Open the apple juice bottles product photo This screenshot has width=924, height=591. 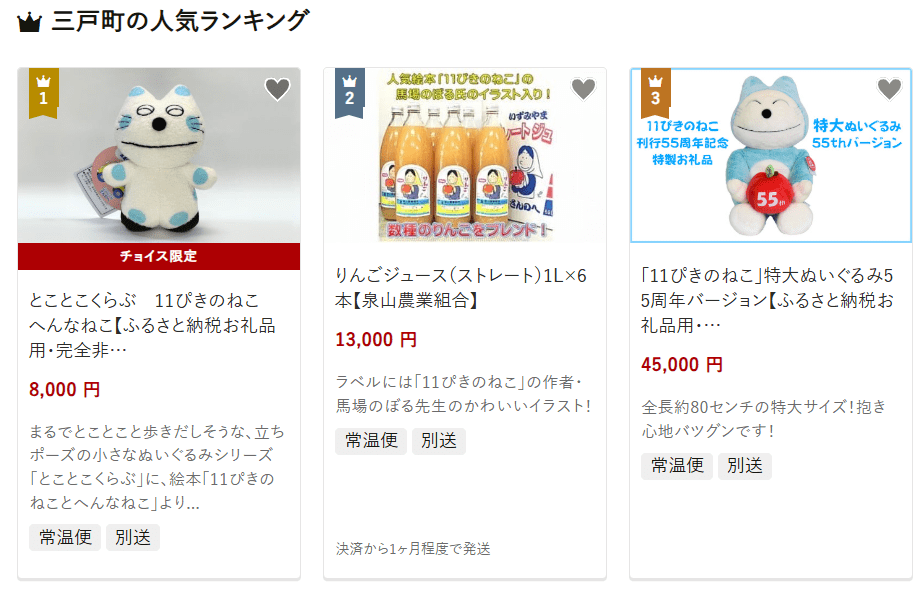(x=465, y=156)
